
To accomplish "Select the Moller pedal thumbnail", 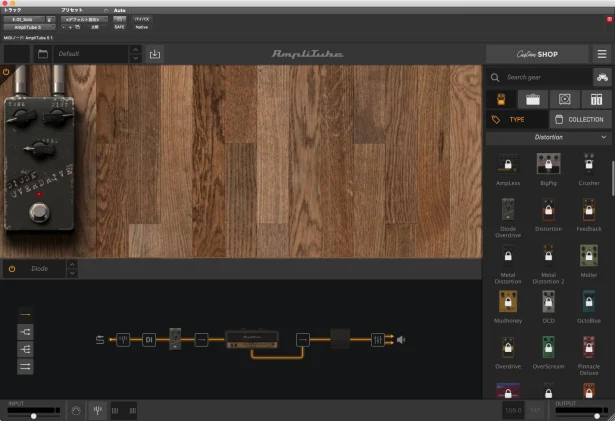I will (589, 256).
